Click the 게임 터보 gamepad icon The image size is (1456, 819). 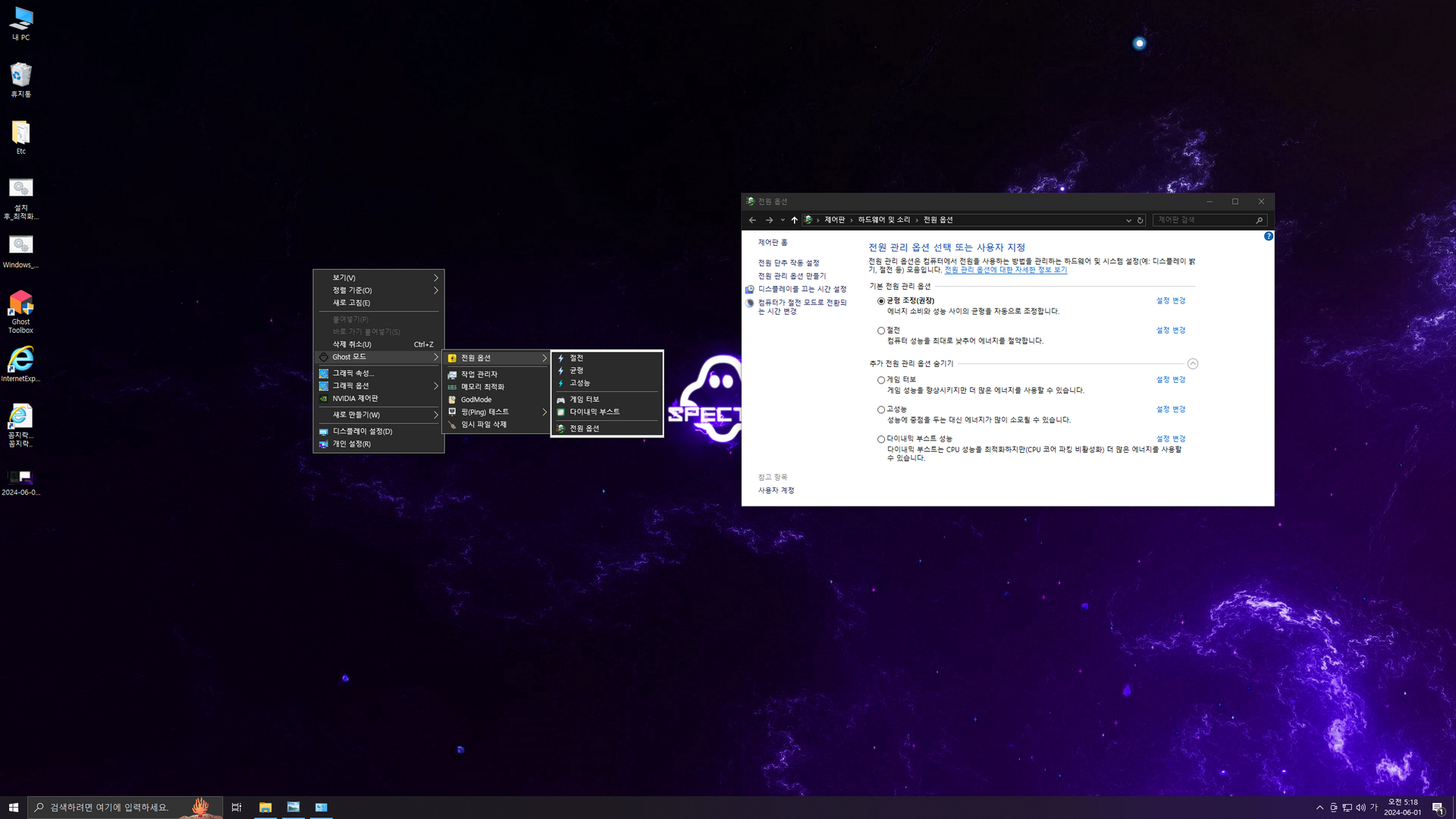(x=561, y=400)
